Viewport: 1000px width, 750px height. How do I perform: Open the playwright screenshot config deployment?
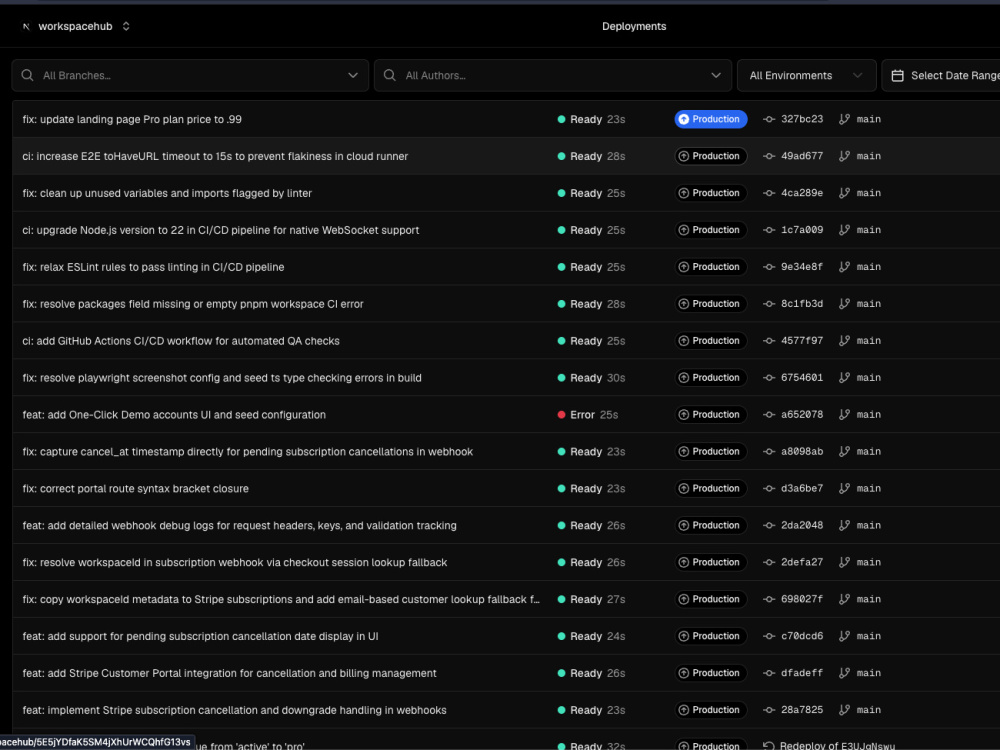coord(222,378)
